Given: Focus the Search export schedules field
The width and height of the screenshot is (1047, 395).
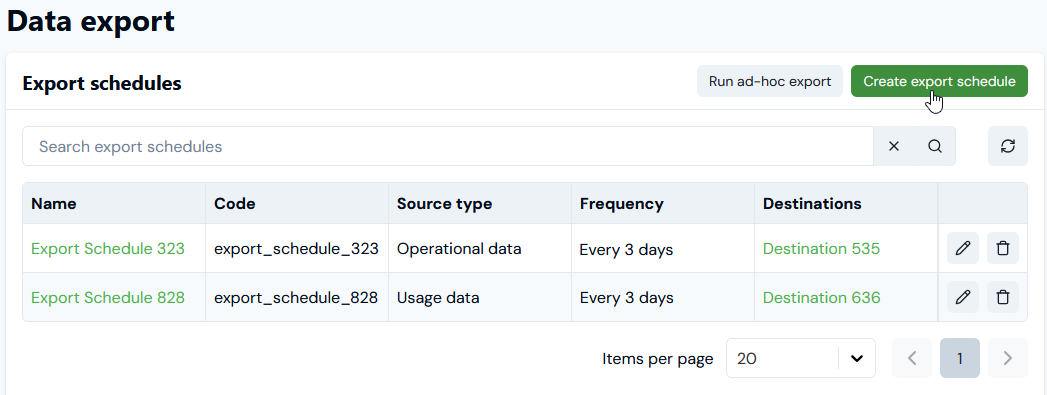Looking at the screenshot, I should coord(448,146).
